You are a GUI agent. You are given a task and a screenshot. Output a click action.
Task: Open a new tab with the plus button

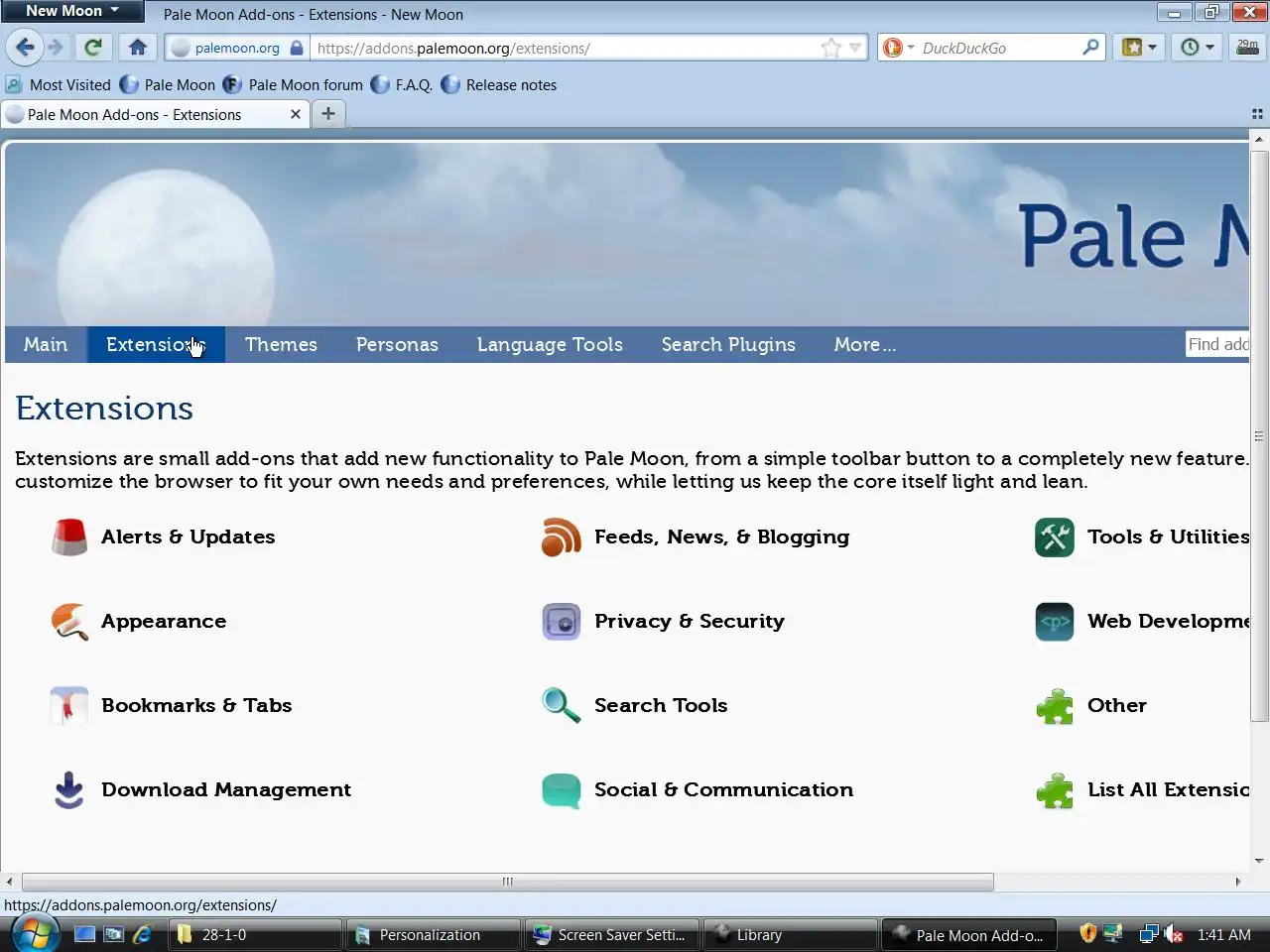click(x=328, y=114)
